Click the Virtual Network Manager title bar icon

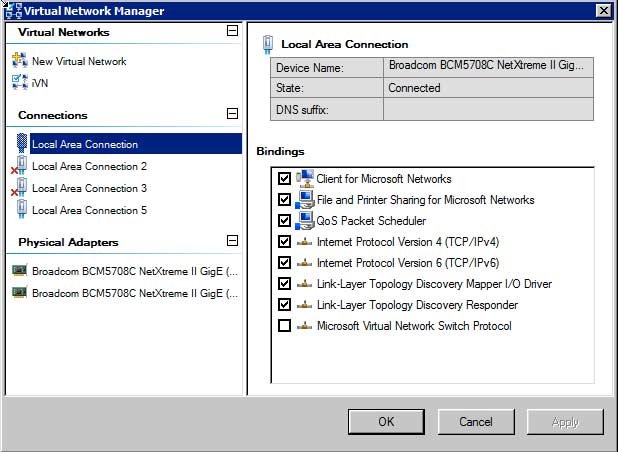(x=14, y=11)
